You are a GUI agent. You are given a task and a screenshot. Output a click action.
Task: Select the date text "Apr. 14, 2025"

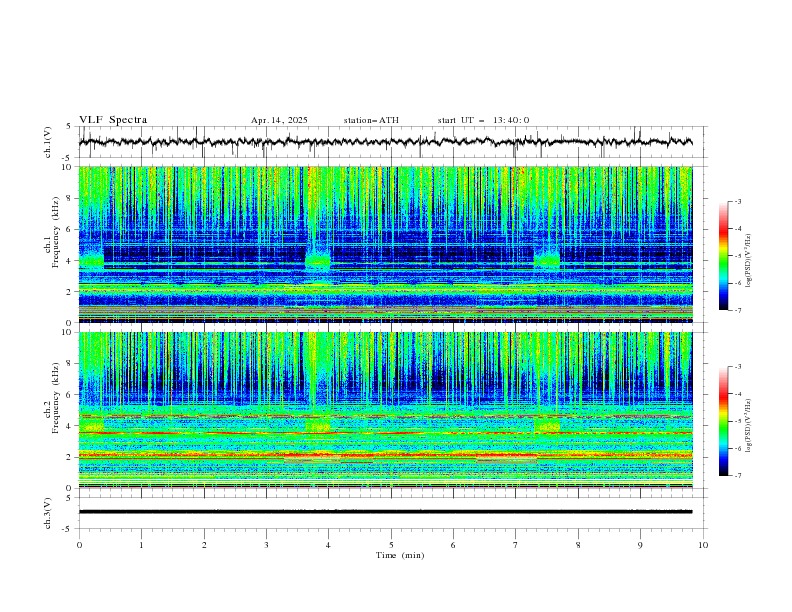279,120
